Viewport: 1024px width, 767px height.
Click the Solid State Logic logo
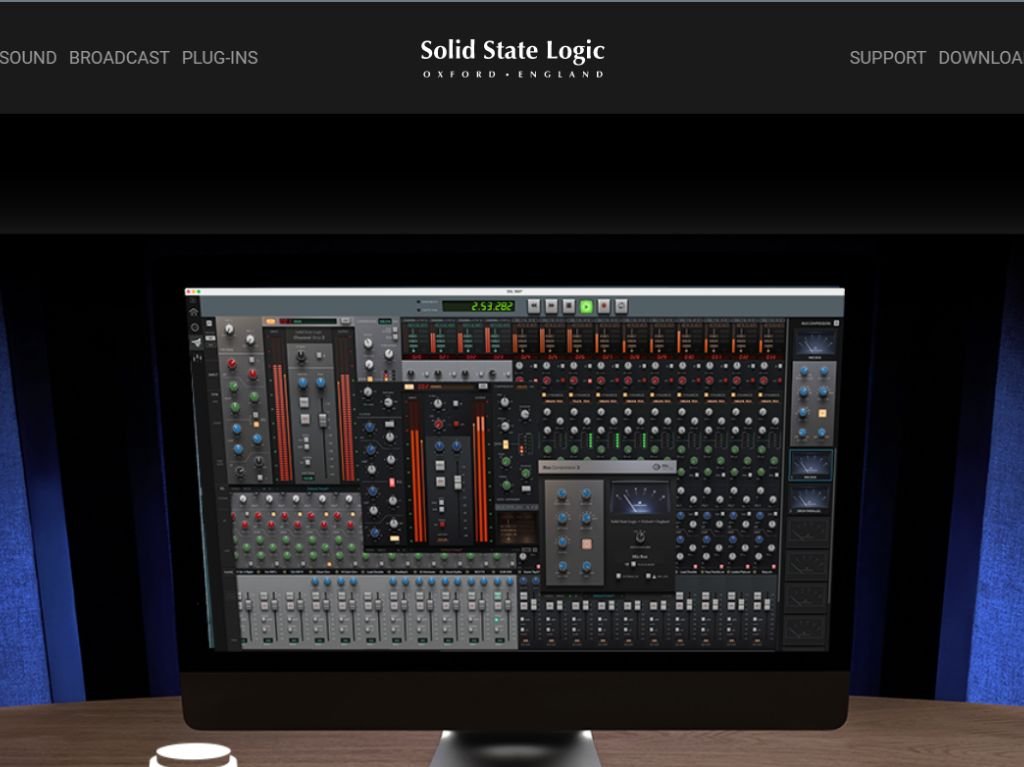point(513,57)
